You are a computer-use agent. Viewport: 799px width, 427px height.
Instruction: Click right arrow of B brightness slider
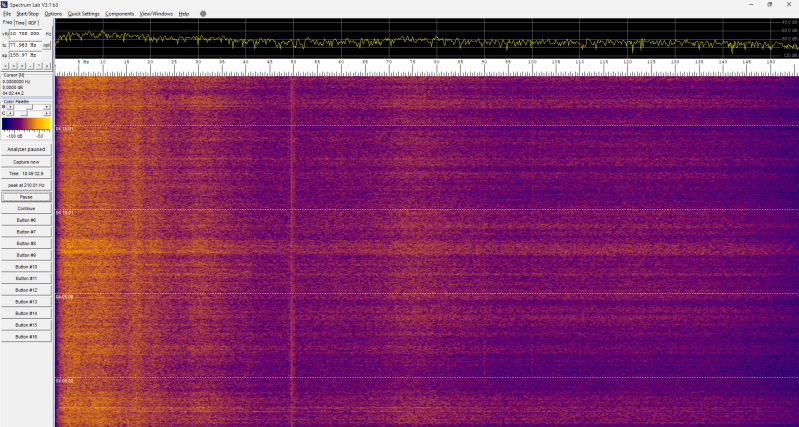coord(46,107)
